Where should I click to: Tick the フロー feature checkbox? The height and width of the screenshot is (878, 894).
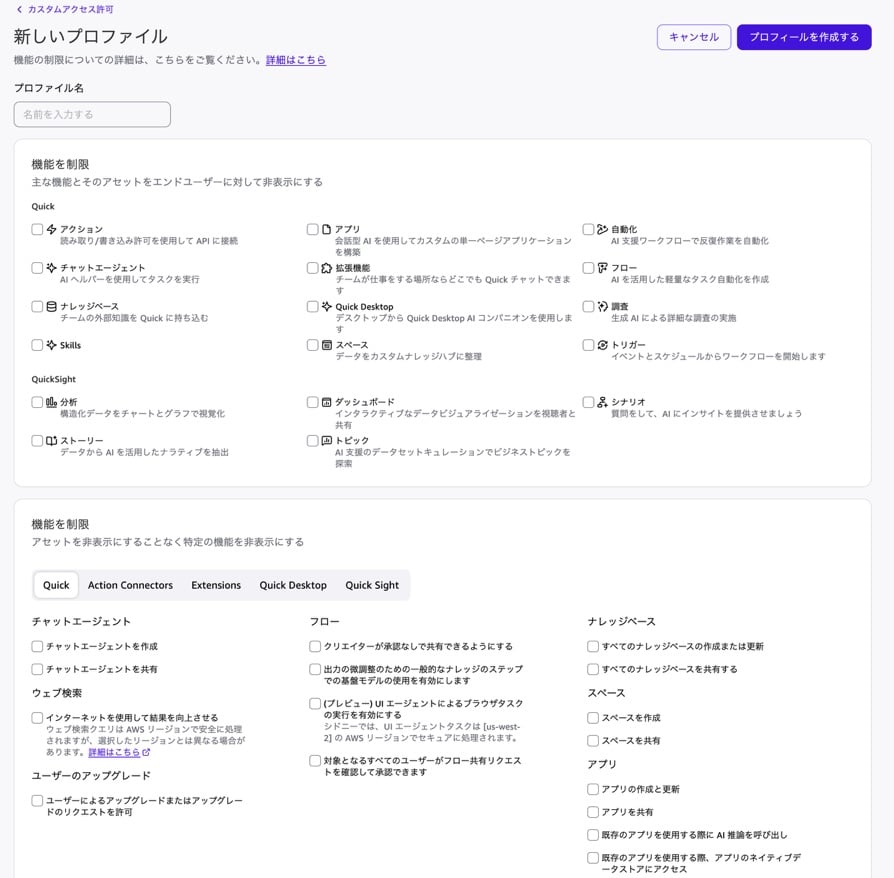[588, 268]
